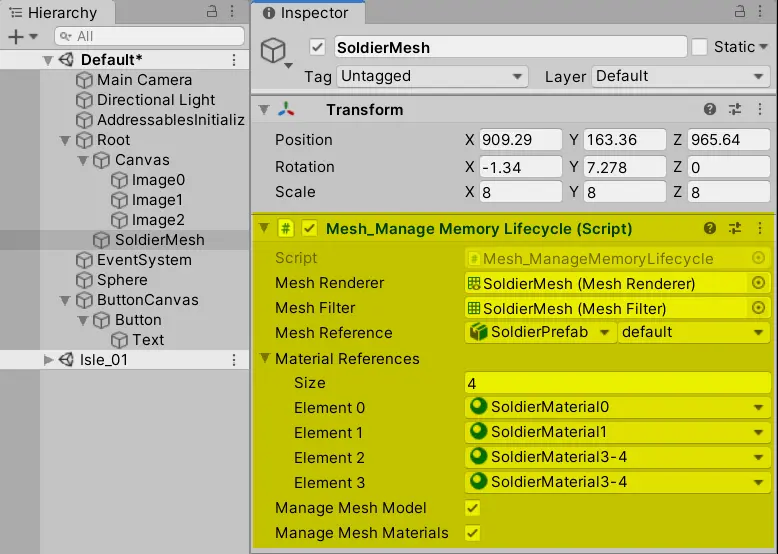Screen dimensions: 778x554
Task: Open the Tag dropdown Untagged
Action: click(432, 76)
